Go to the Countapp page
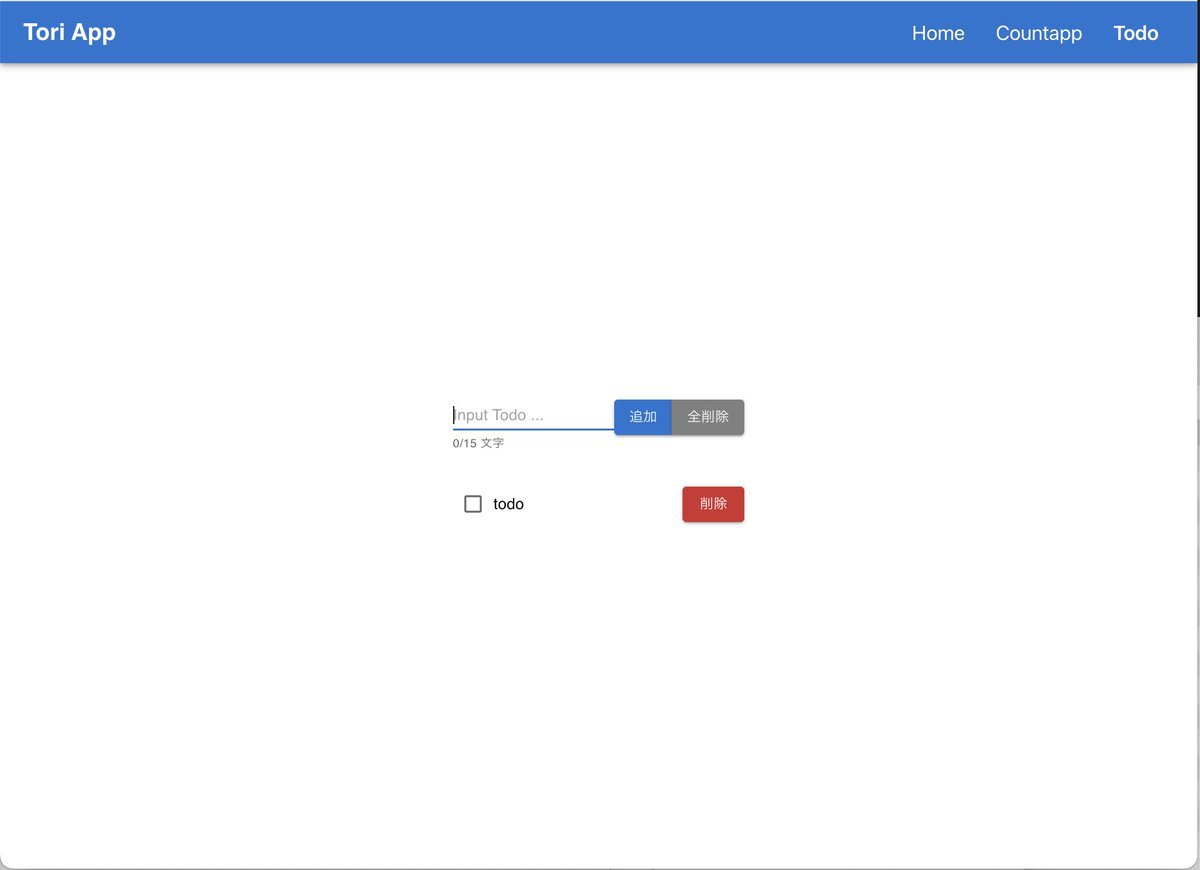The width and height of the screenshot is (1200, 870). pos(1039,33)
